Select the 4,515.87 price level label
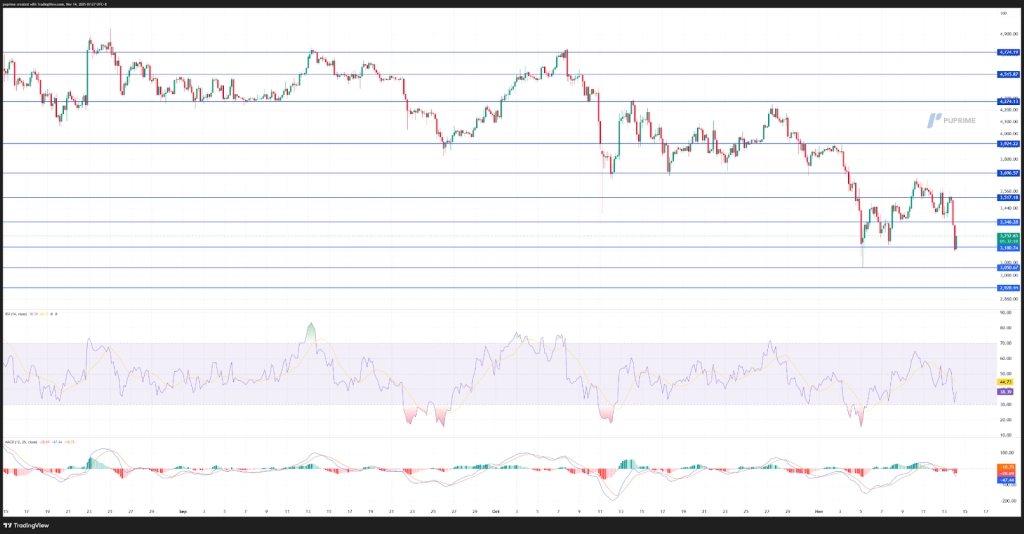Screen dimensions: 1024x534 [x=1007, y=74]
